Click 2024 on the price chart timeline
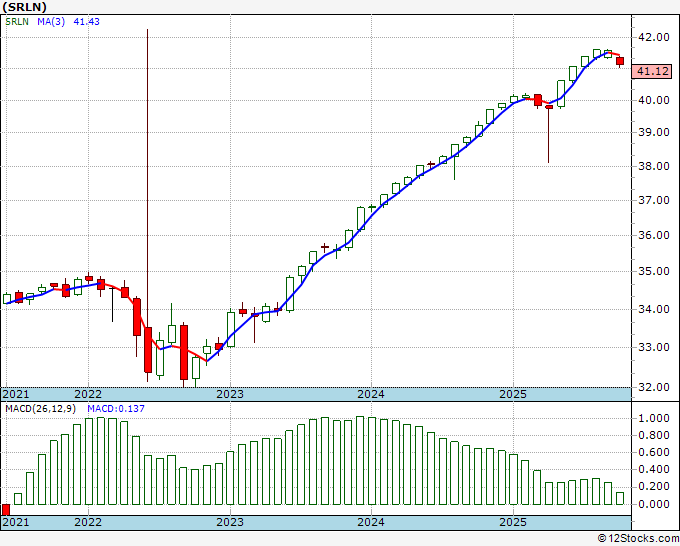This screenshot has height=546, width=680. (371, 394)
